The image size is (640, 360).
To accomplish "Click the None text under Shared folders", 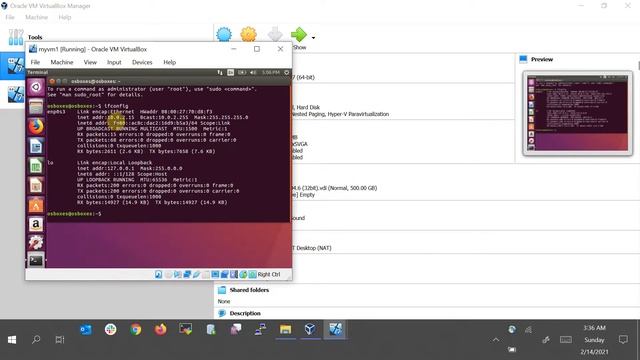I will coord(224,301).
